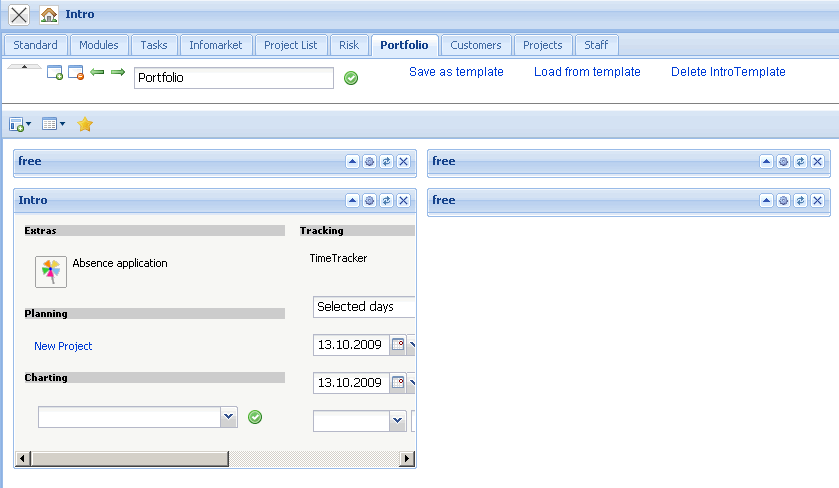Click the yellow star favorites icon

pos(85,124)
